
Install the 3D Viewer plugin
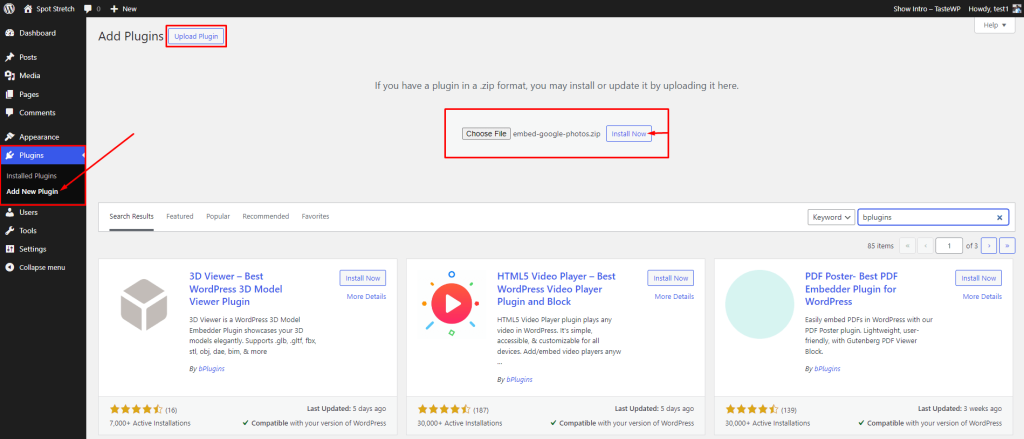(362, 278)
